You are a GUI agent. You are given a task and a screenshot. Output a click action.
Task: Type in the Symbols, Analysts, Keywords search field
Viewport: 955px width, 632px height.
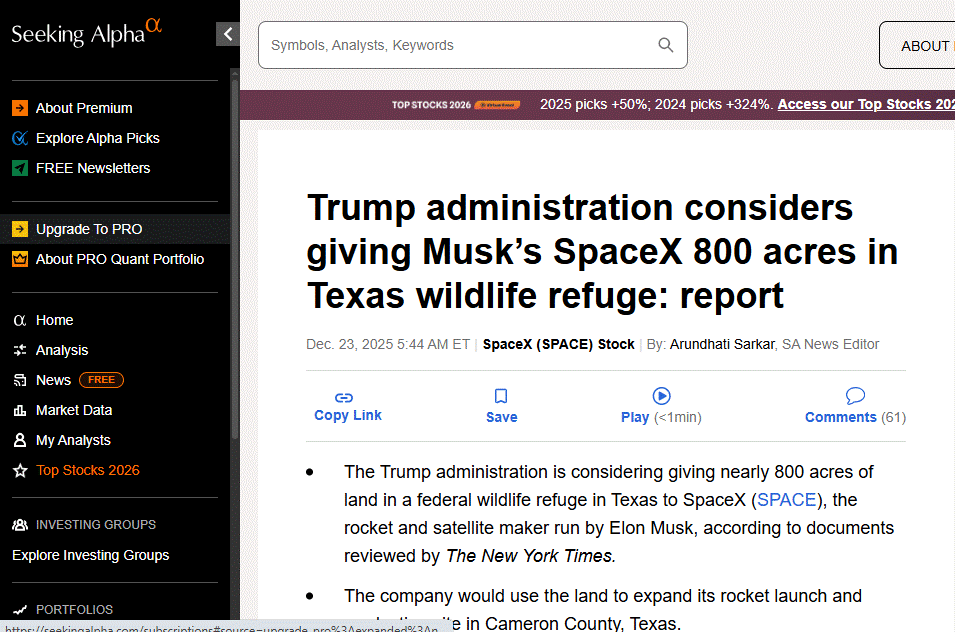[460, 45]
